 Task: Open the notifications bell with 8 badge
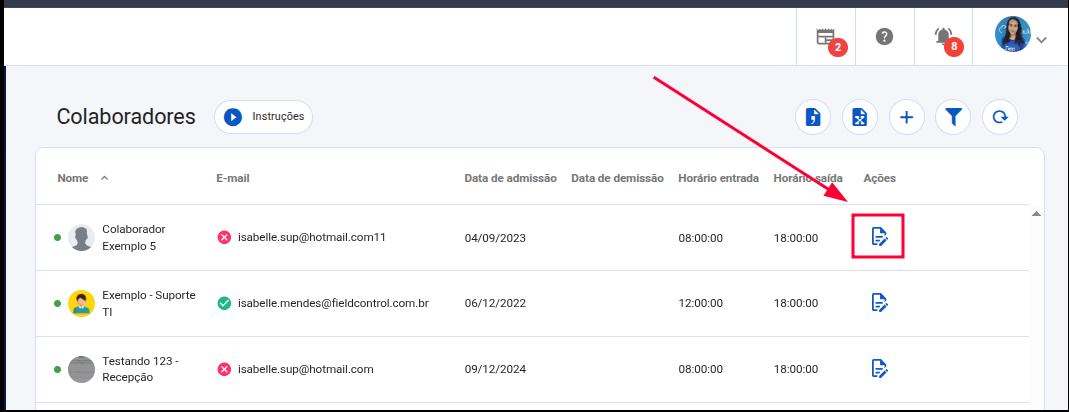point(943,37)
